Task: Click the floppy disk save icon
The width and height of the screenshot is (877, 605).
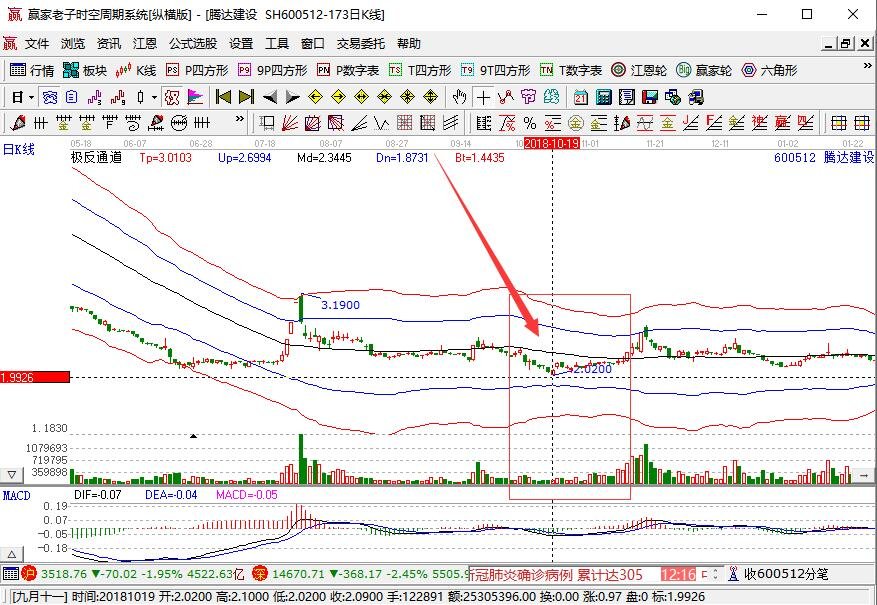Action: [649, 97]
